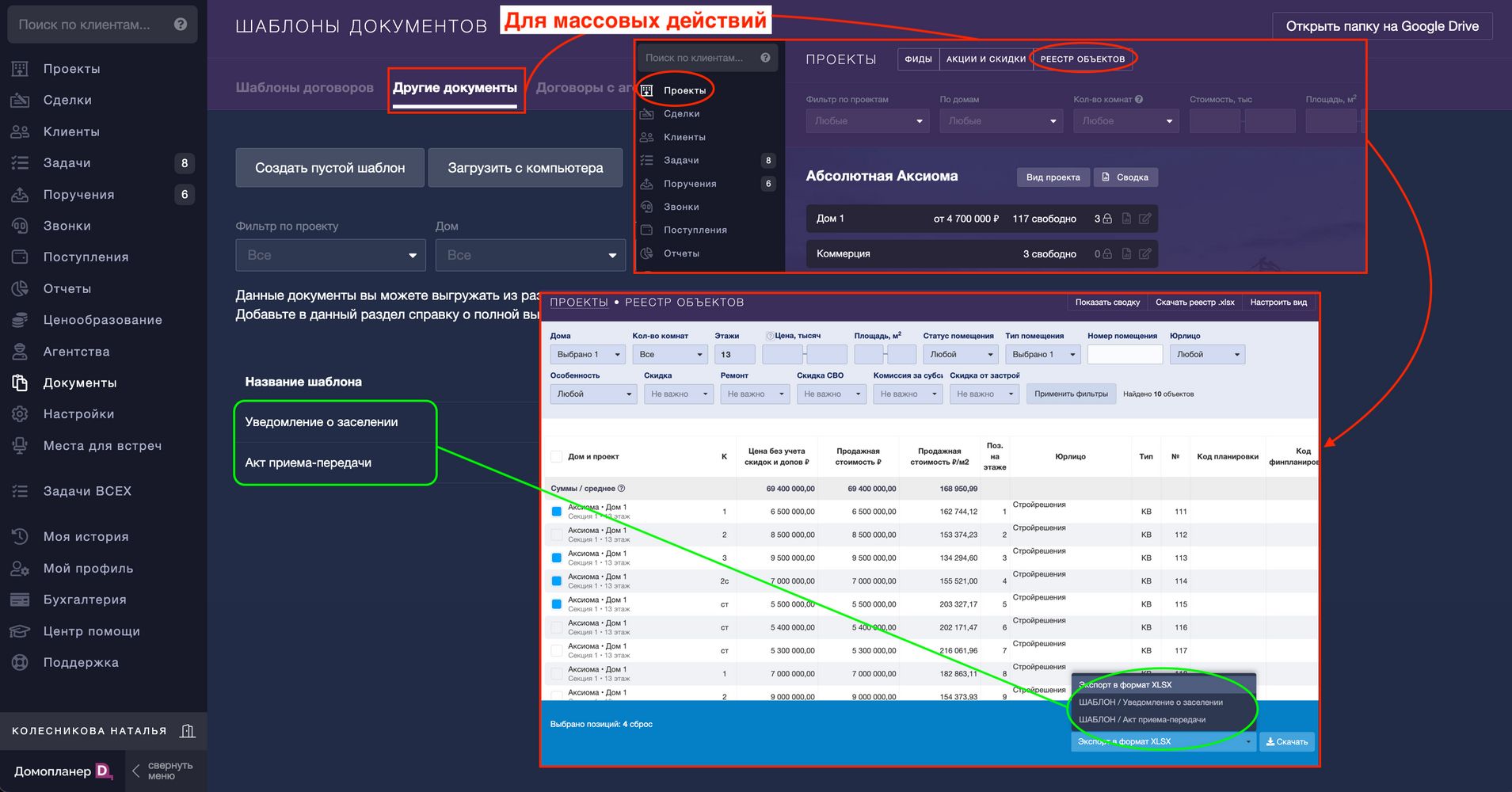Open the Поддержка lifebuoy icon
The height and width of the screenshot is (792, 1512).
point(20,663)
